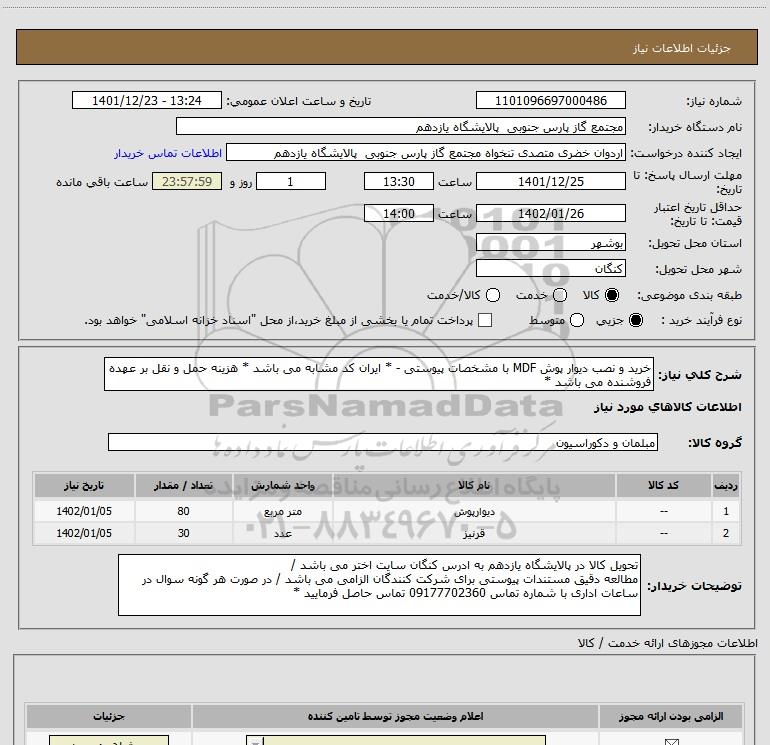Click announcement date field 1401/12/23 - 13:24

coord(147,100)
